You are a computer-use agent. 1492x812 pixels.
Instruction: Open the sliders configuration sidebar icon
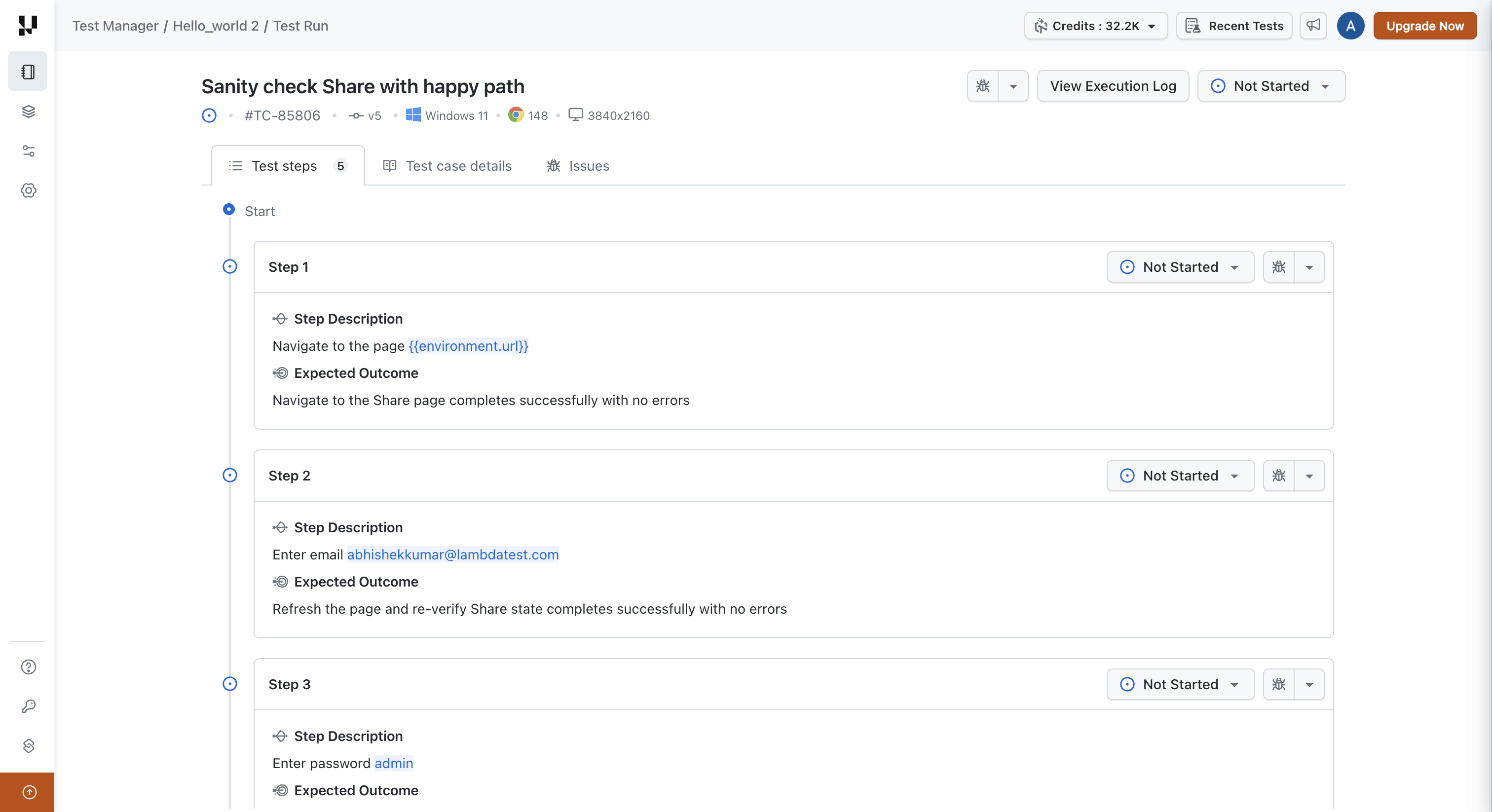pyautogui.click(x=29, y=151)
